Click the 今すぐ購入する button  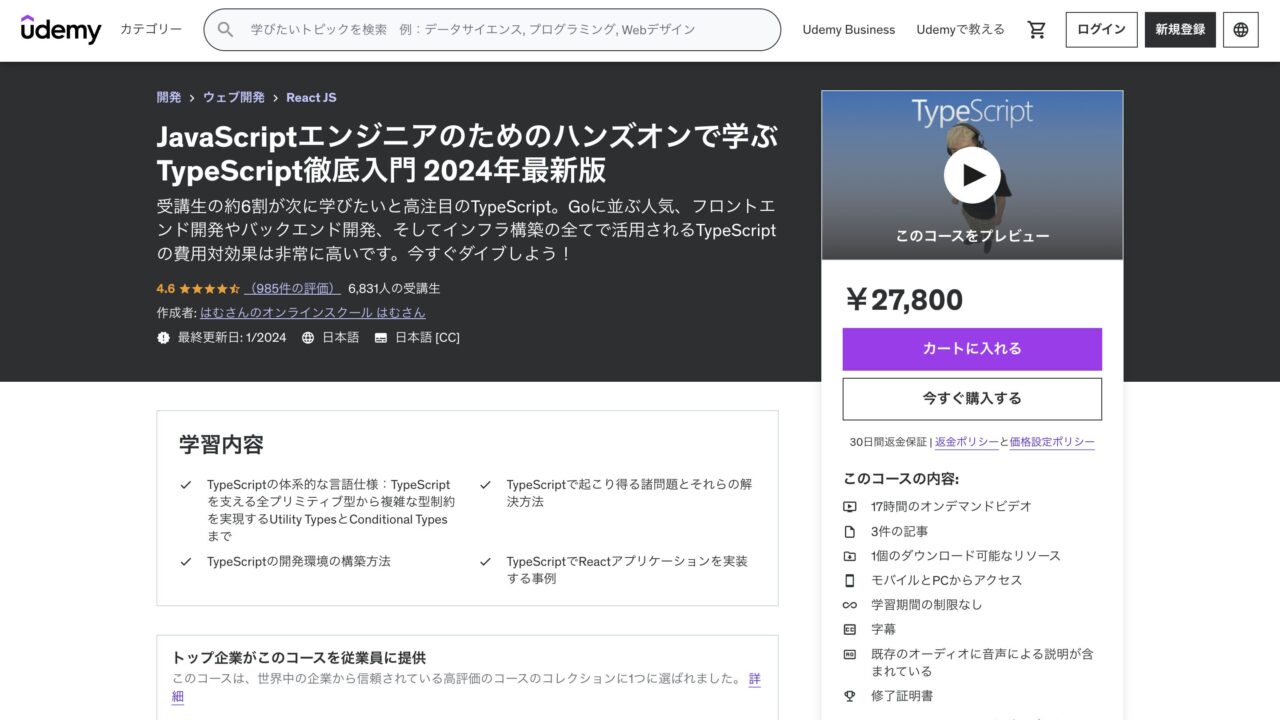click(x=971, y=398)
